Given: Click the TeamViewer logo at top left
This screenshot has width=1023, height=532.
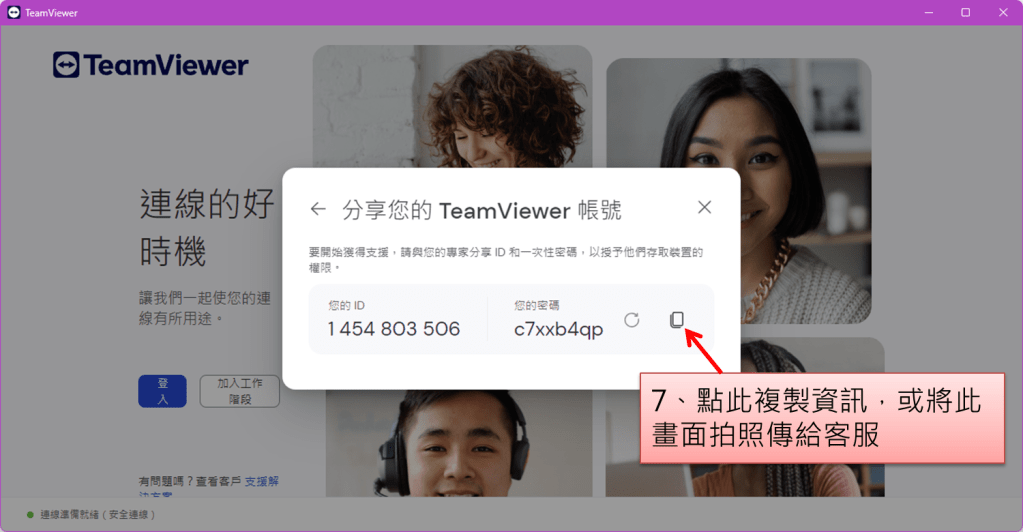Looking at the screenshot, I should coord(151,66).
